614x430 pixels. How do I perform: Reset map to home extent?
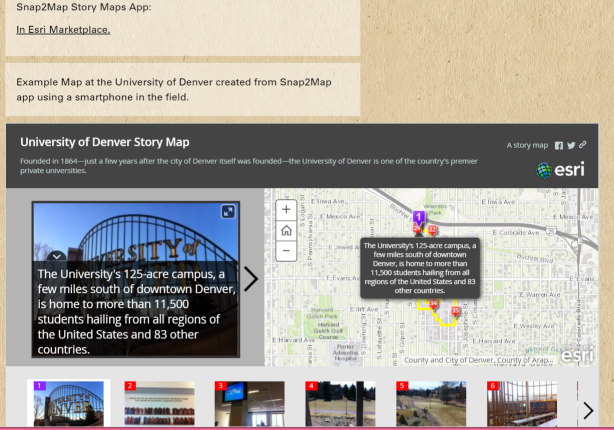tap(286, 230)
